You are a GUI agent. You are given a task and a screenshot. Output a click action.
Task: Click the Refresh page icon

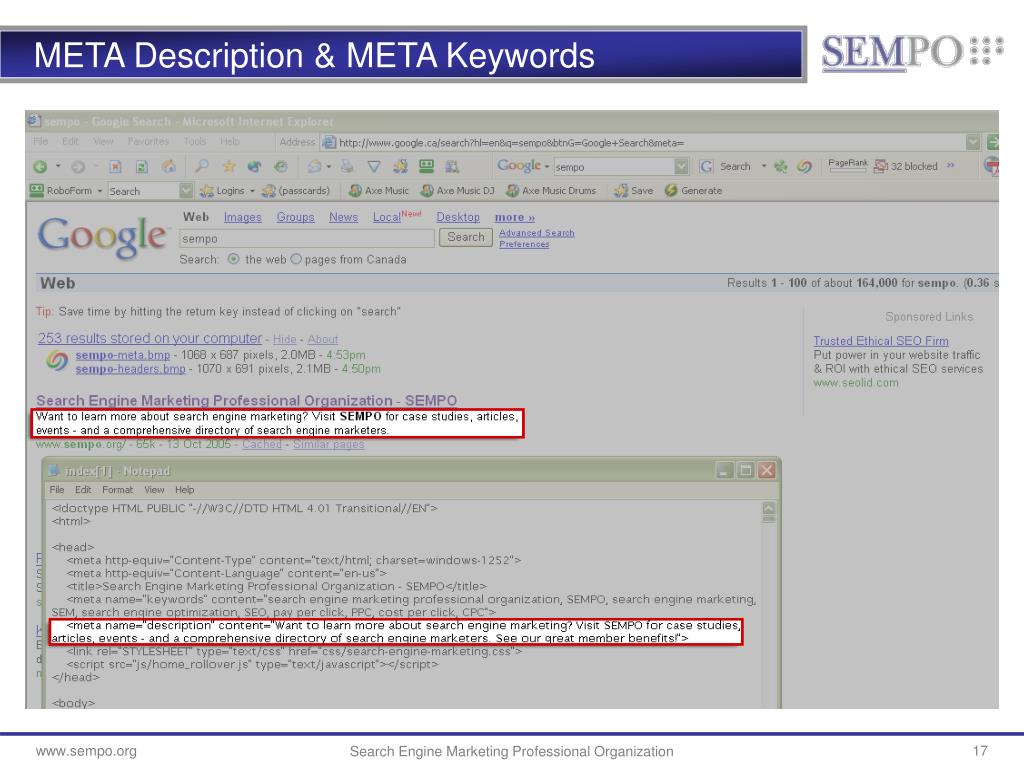(142, 167)
